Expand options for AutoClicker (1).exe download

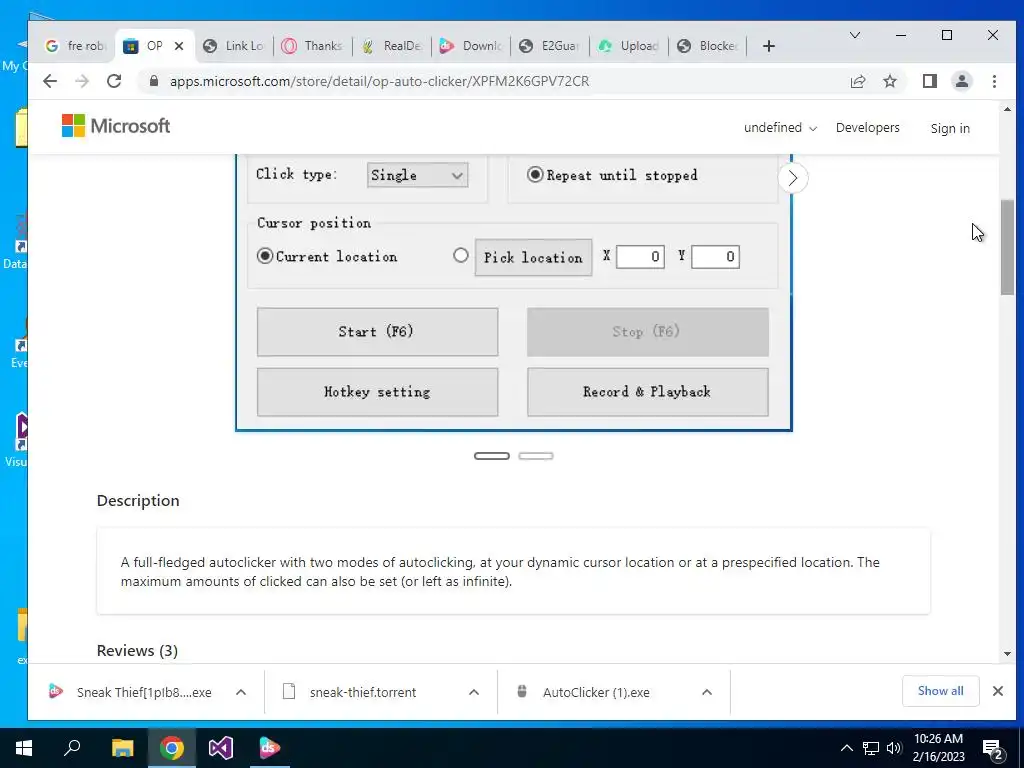click(707, 692)
